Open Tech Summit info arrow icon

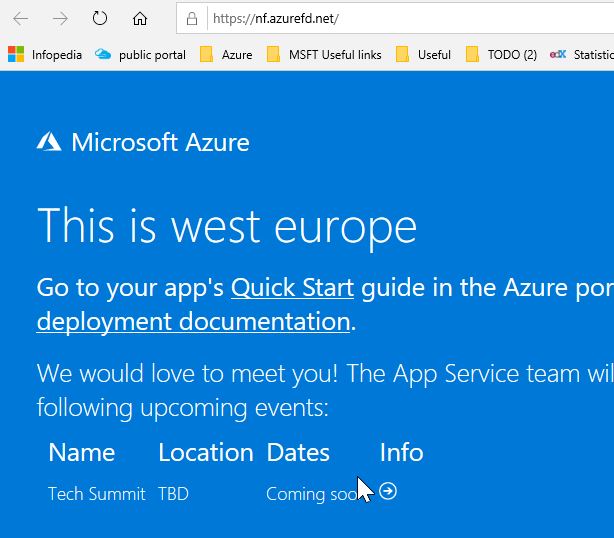point(388,491)
